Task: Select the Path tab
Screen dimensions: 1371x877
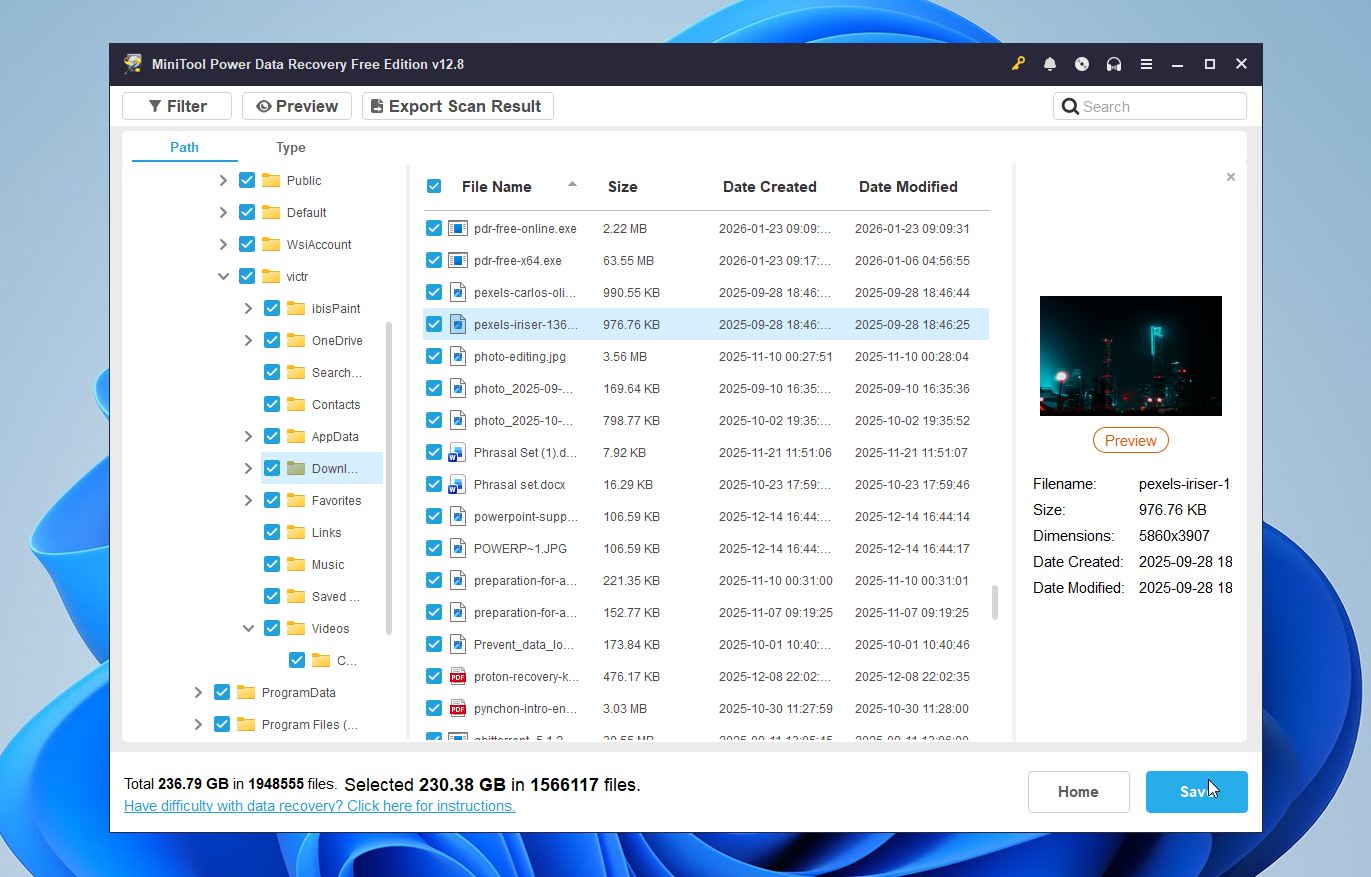Action: tap(183, 147)
